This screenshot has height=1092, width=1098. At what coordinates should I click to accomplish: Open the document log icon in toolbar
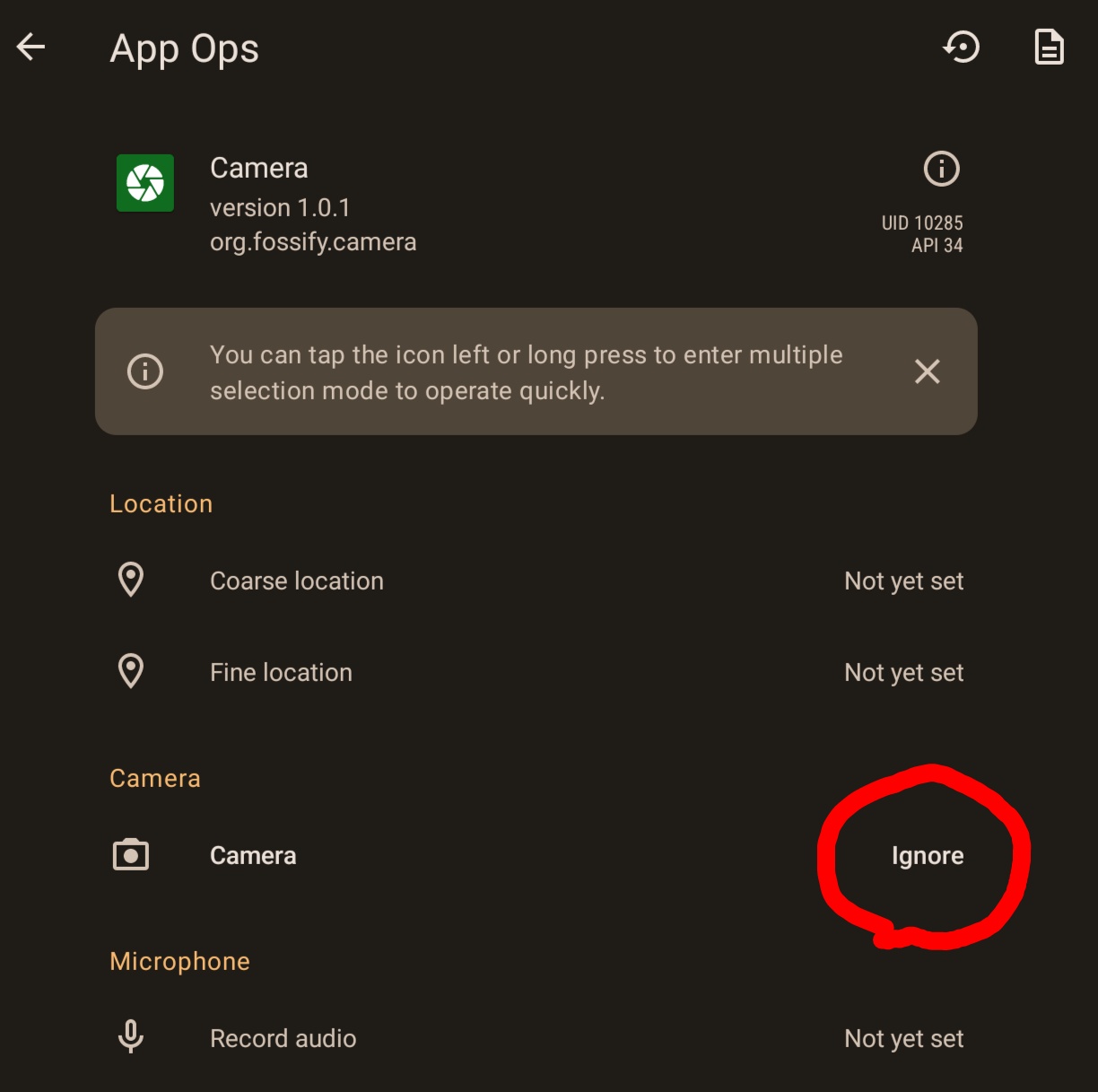click(x=1049, y=48)
